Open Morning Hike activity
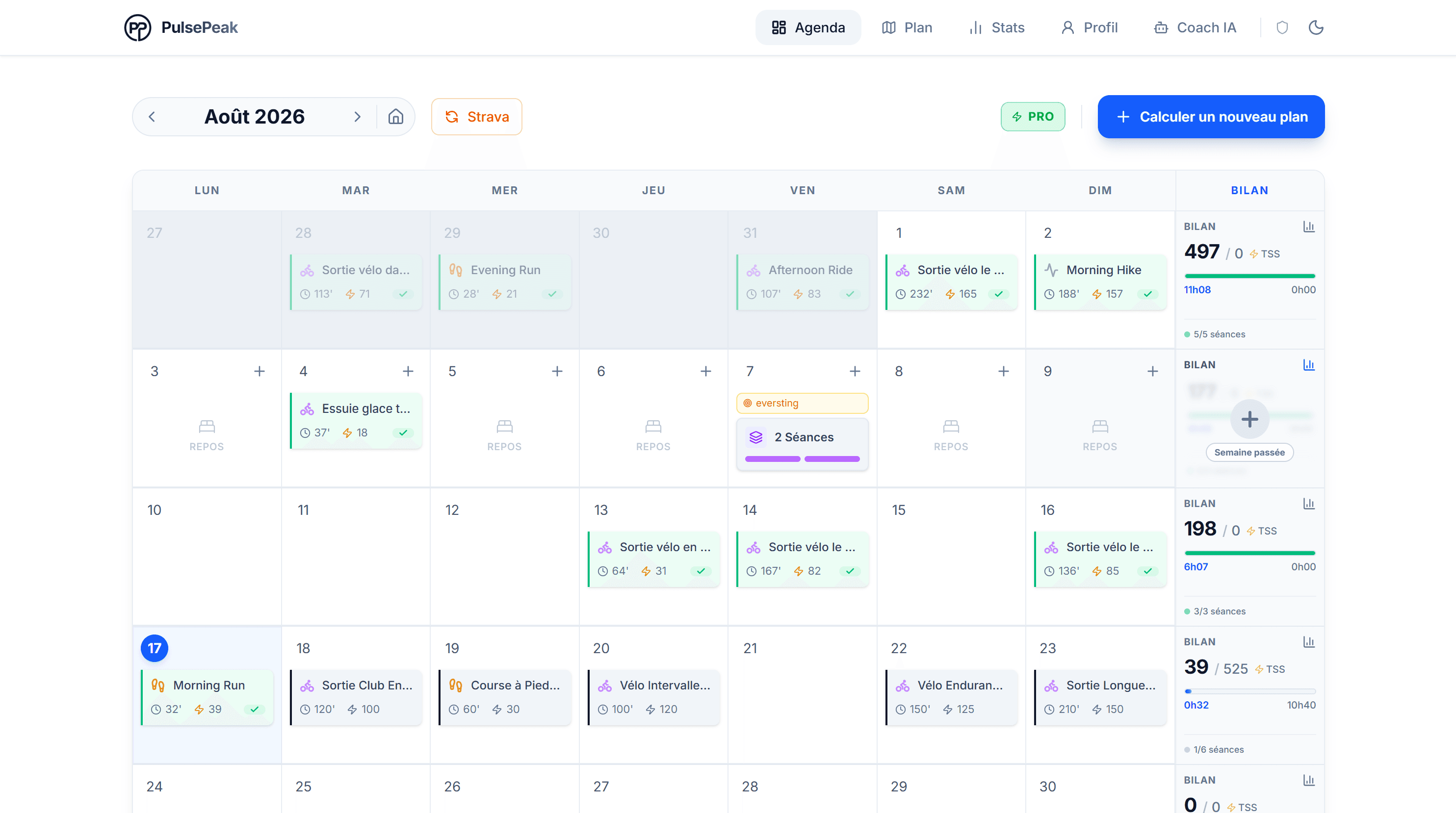 tap(1100, 282)
